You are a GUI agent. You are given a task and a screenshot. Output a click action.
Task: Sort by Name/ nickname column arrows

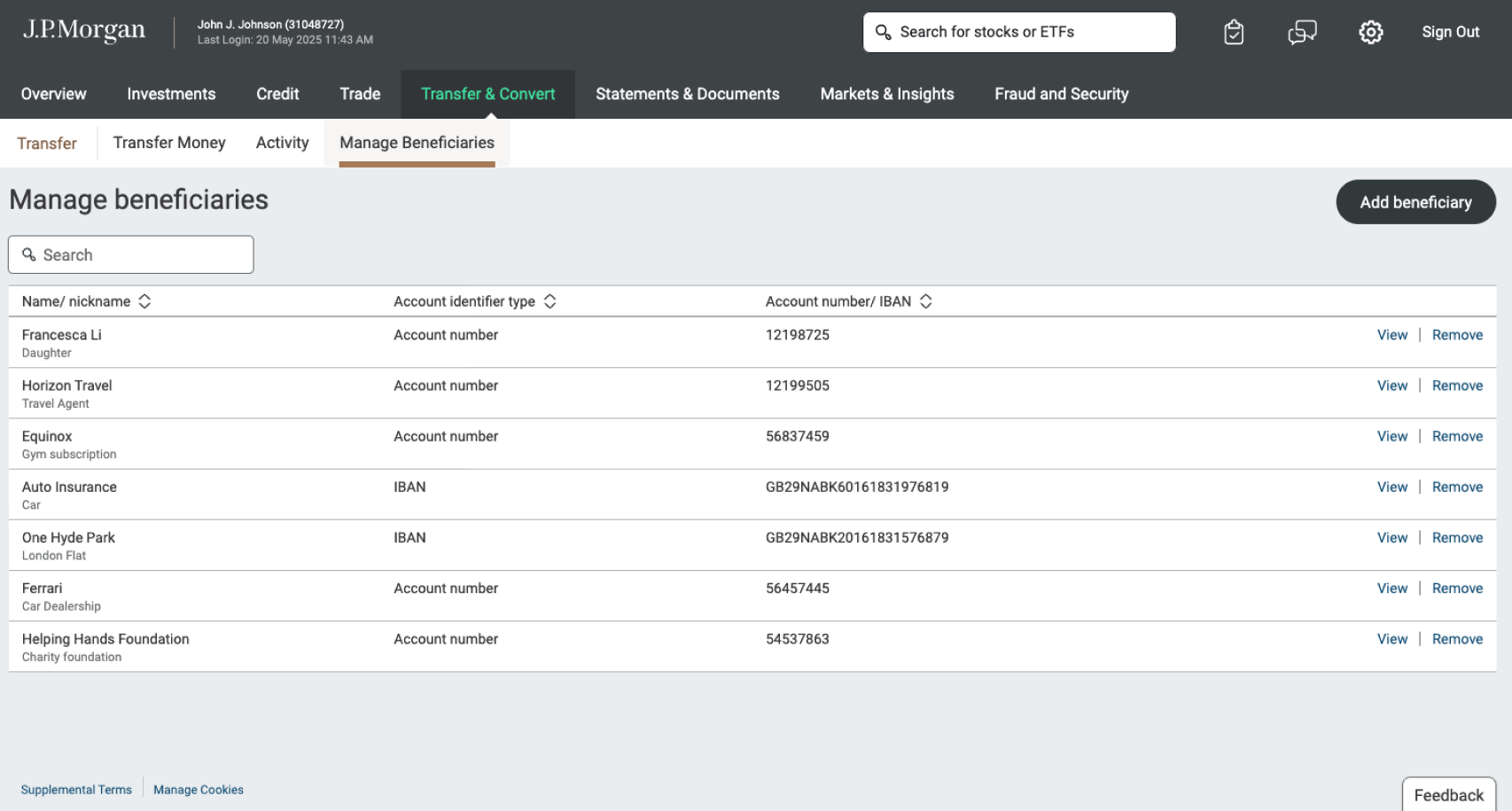click(x=144, y=301)
